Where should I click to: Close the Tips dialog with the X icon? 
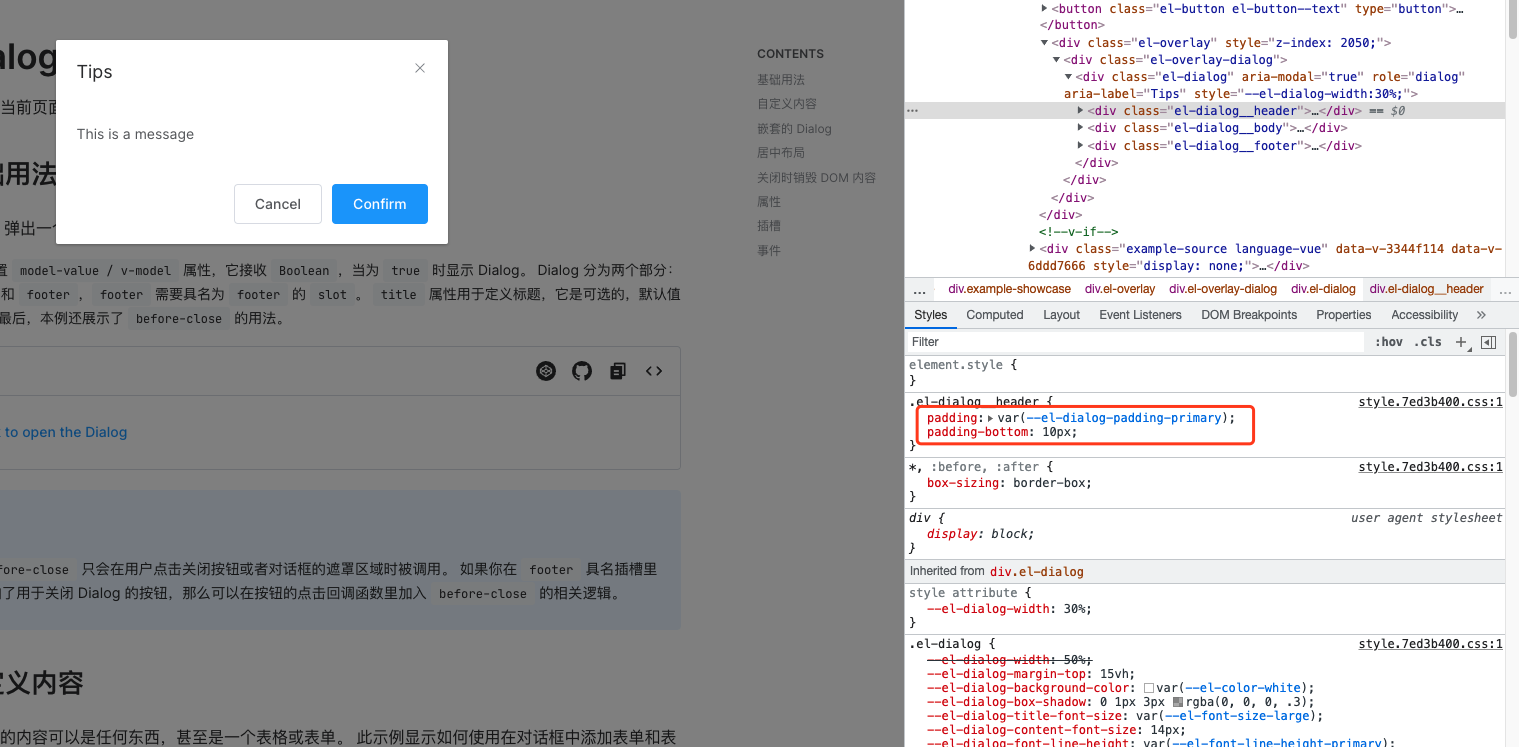point(420,68)
